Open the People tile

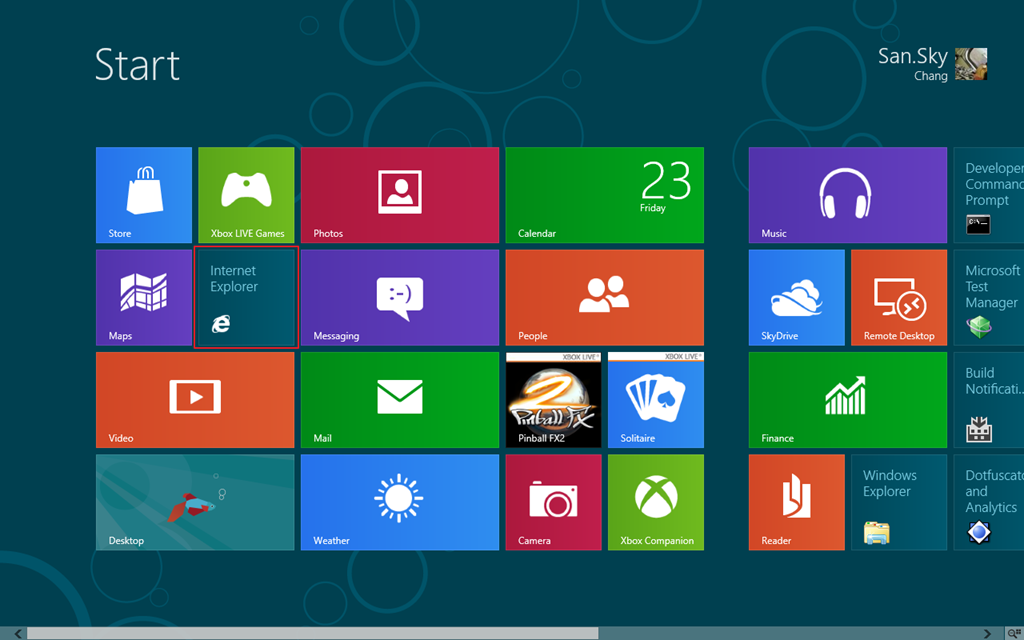605,297
